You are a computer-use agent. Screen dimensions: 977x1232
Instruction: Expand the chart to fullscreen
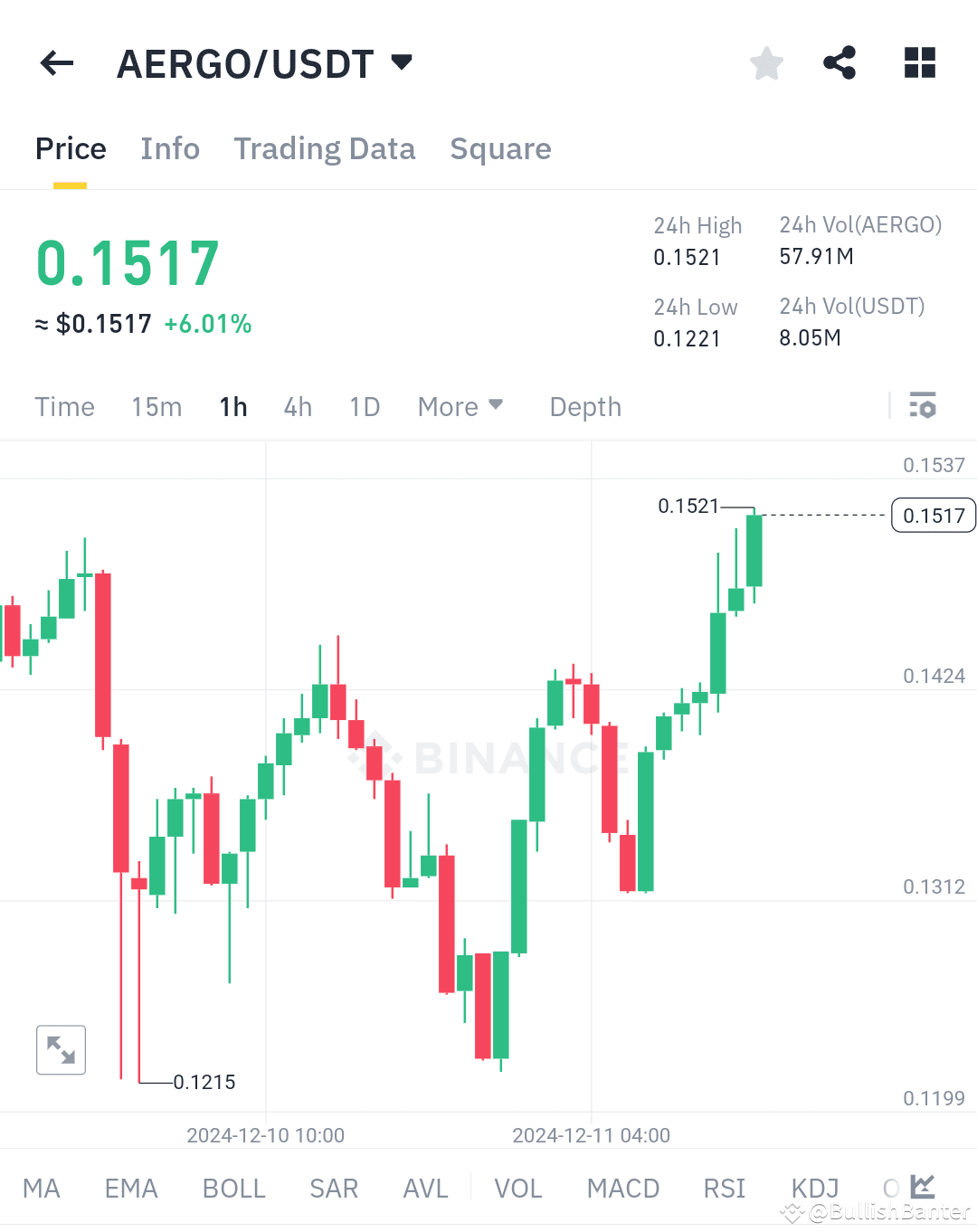(61, 1049)
